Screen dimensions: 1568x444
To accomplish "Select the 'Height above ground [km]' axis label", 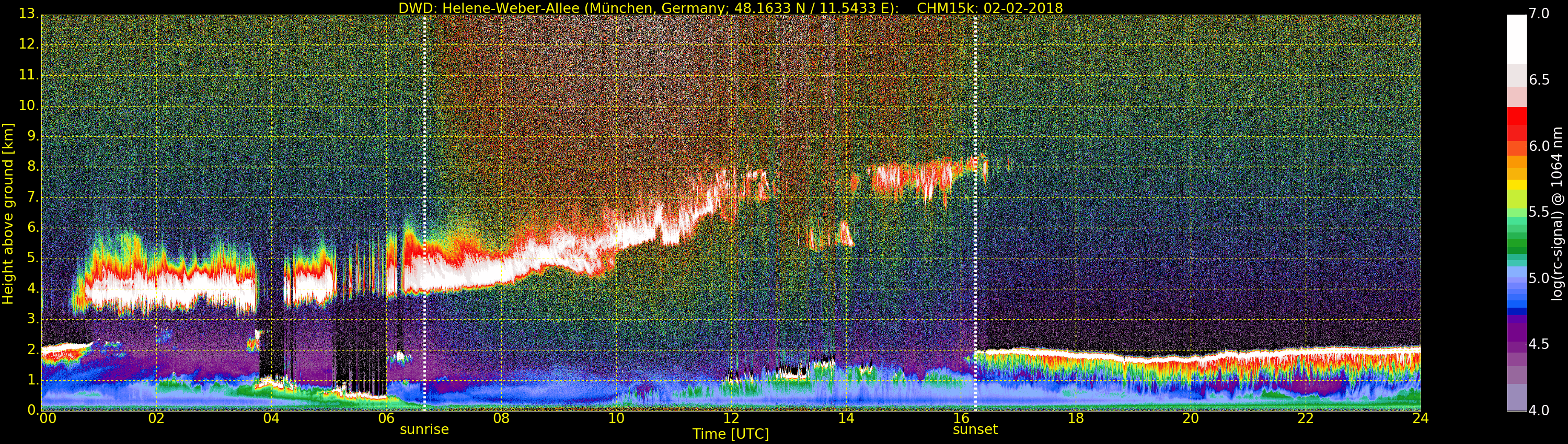I will coord(8,214).
